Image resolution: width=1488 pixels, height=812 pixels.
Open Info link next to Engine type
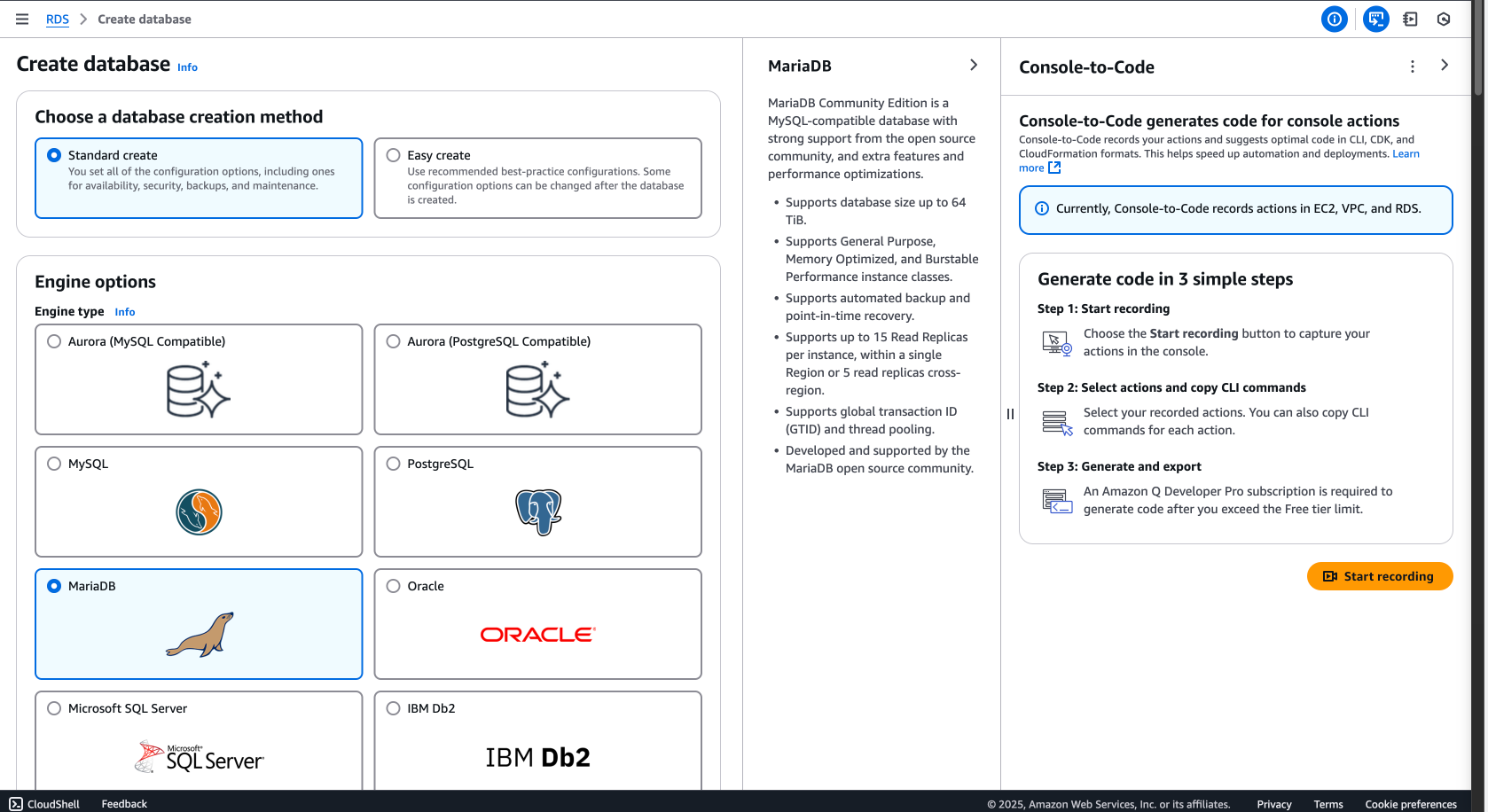click(125, 312)
